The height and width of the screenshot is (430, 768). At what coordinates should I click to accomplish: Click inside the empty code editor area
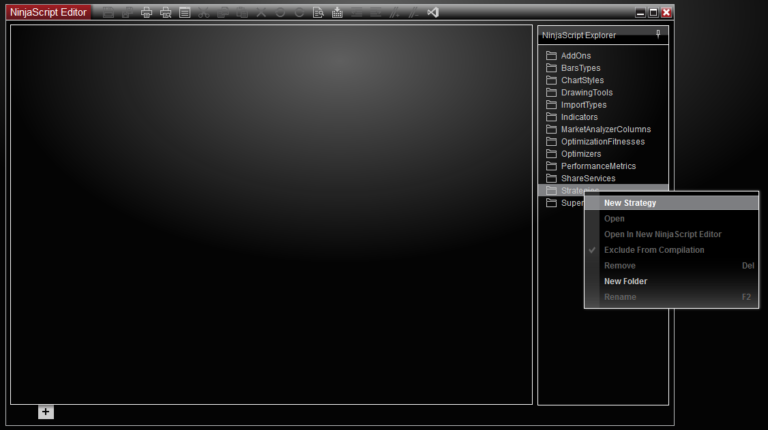[270, 215]
